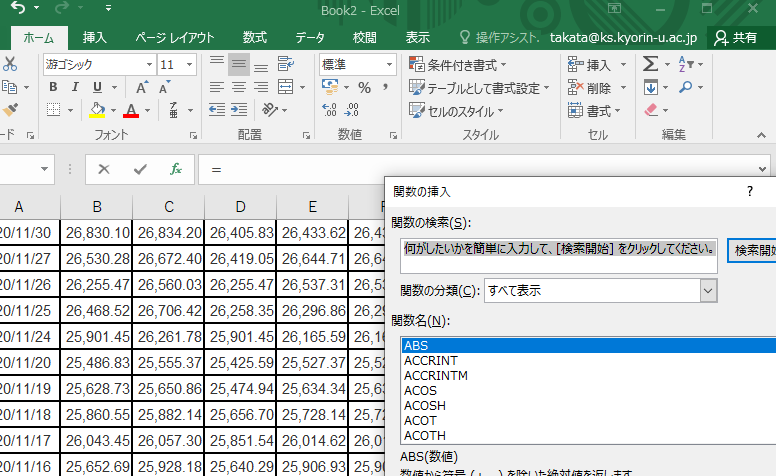This screenshot has width=776, height=476.
Task: Click the Bold B button
Action: (x=53, y=87)
